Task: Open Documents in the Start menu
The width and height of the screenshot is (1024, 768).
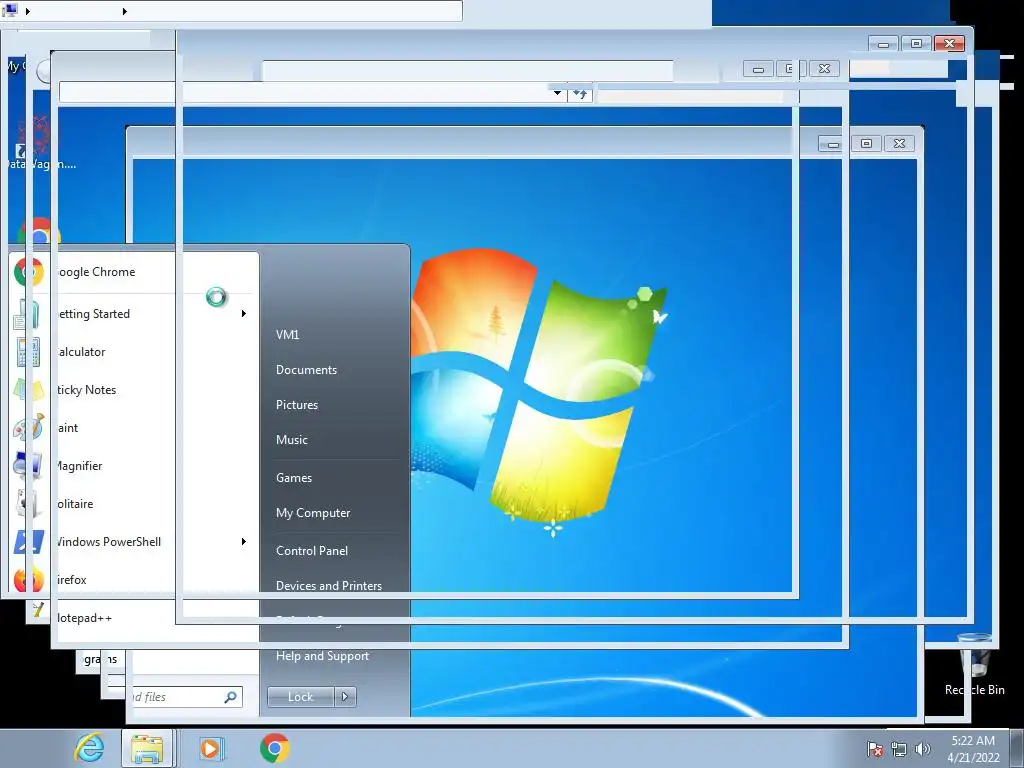Action: [306, 370]
